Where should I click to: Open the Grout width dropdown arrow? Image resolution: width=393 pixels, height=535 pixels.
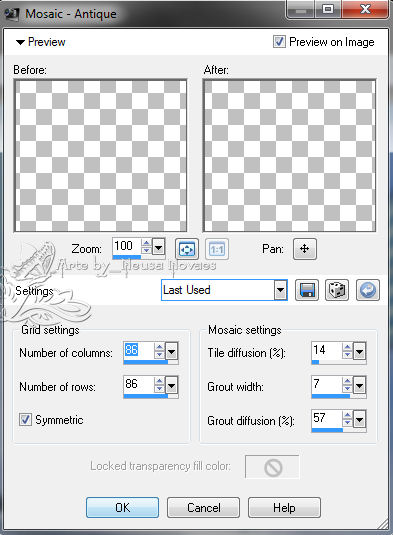(x=360, y=385)
